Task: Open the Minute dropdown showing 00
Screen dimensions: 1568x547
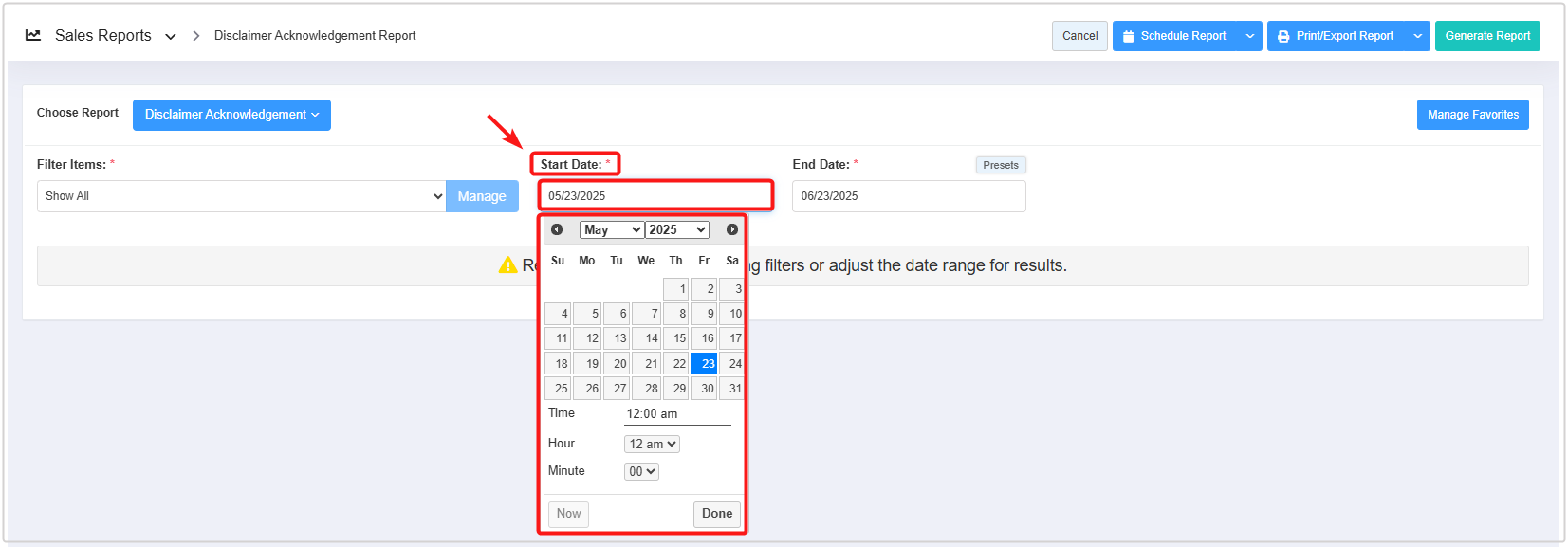Action: pyautogui.click(x=641, y=471)
